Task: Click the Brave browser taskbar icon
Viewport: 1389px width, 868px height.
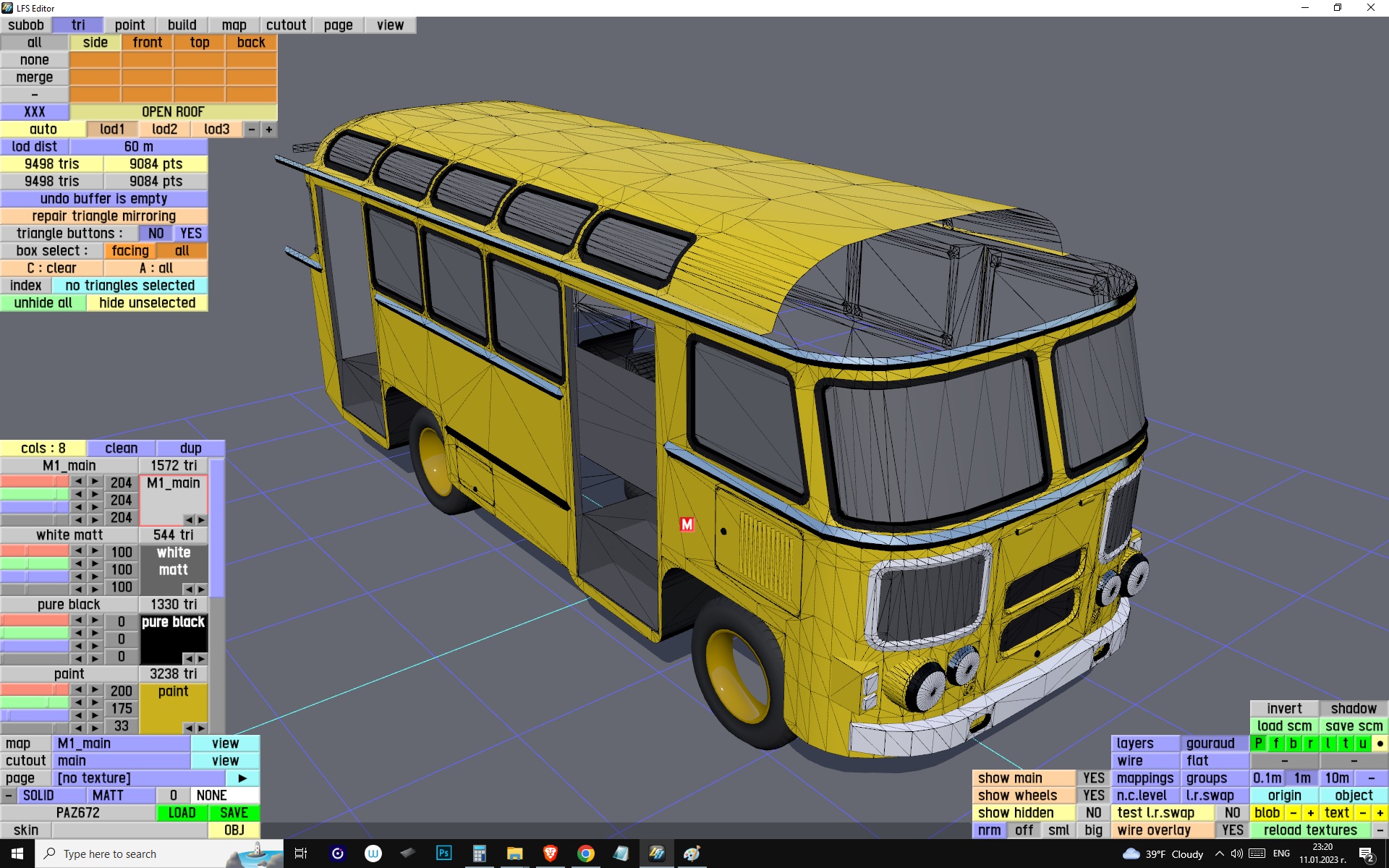Action: (551, 854)
